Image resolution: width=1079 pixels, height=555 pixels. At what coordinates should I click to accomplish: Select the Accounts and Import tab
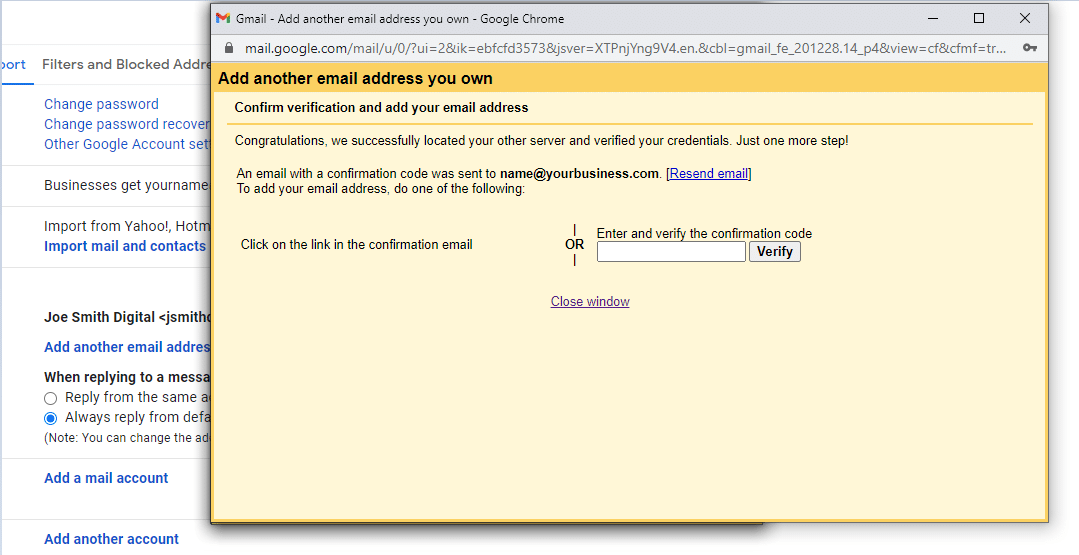[14, 64]
